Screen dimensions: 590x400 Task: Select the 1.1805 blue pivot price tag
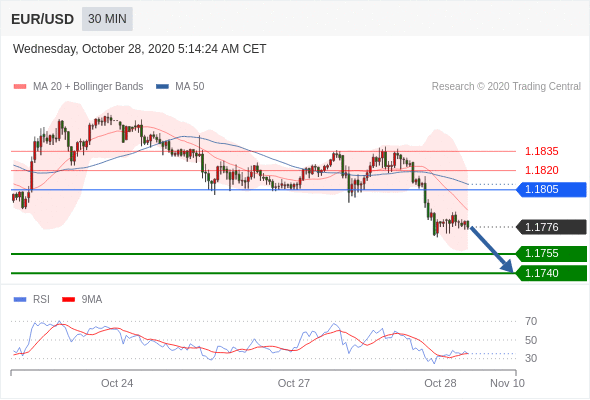551,189
